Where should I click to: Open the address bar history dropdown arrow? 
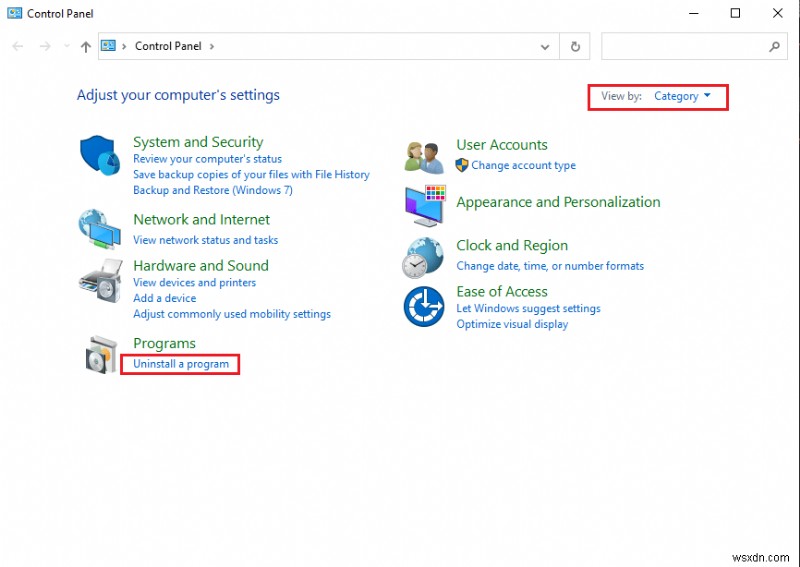point(545,46)
